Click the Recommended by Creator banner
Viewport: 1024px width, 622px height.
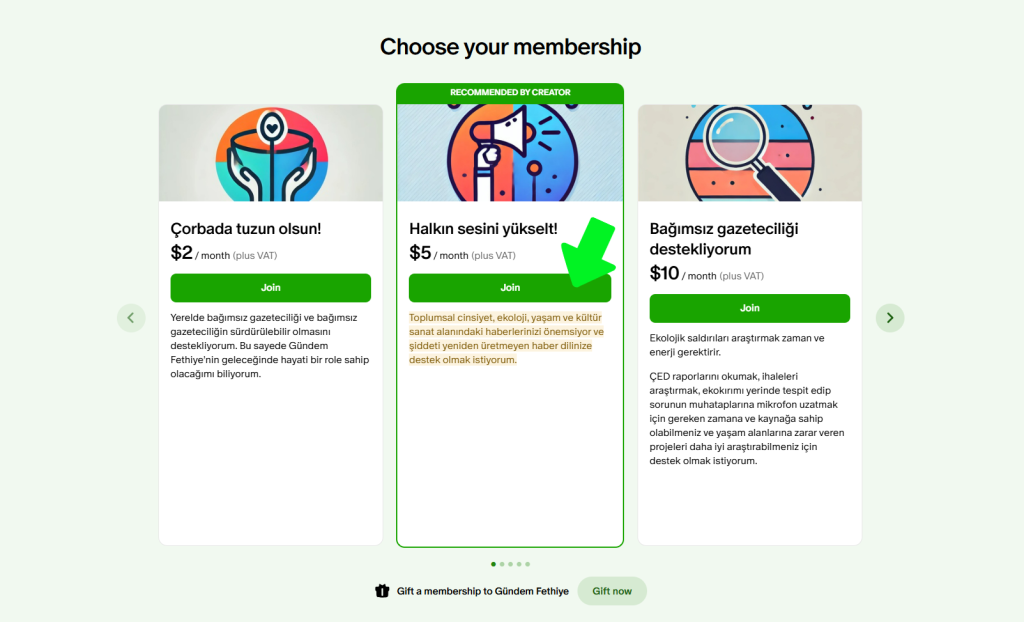pos(510,92)
